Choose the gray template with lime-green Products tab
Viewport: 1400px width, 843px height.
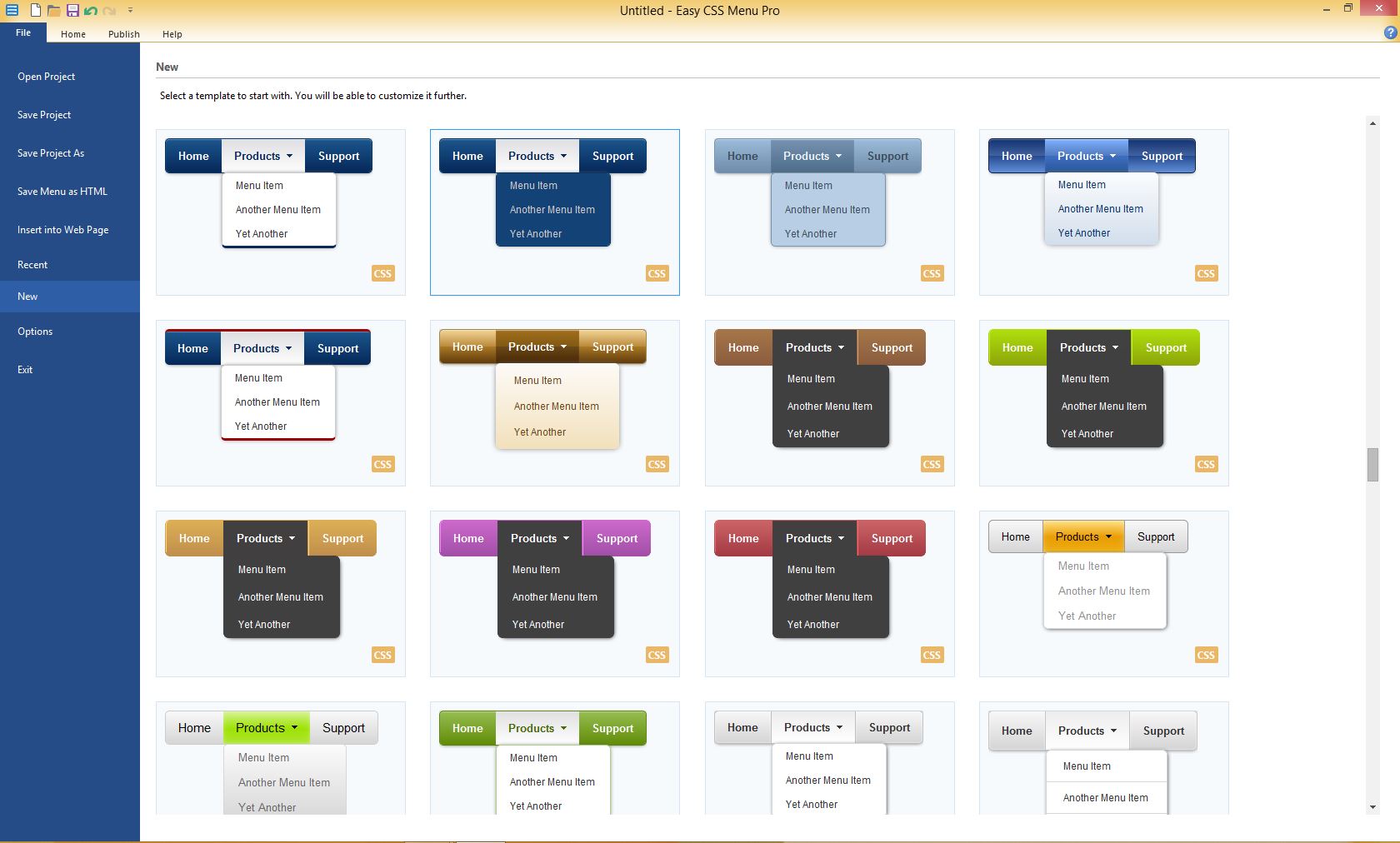click(281, 758)
